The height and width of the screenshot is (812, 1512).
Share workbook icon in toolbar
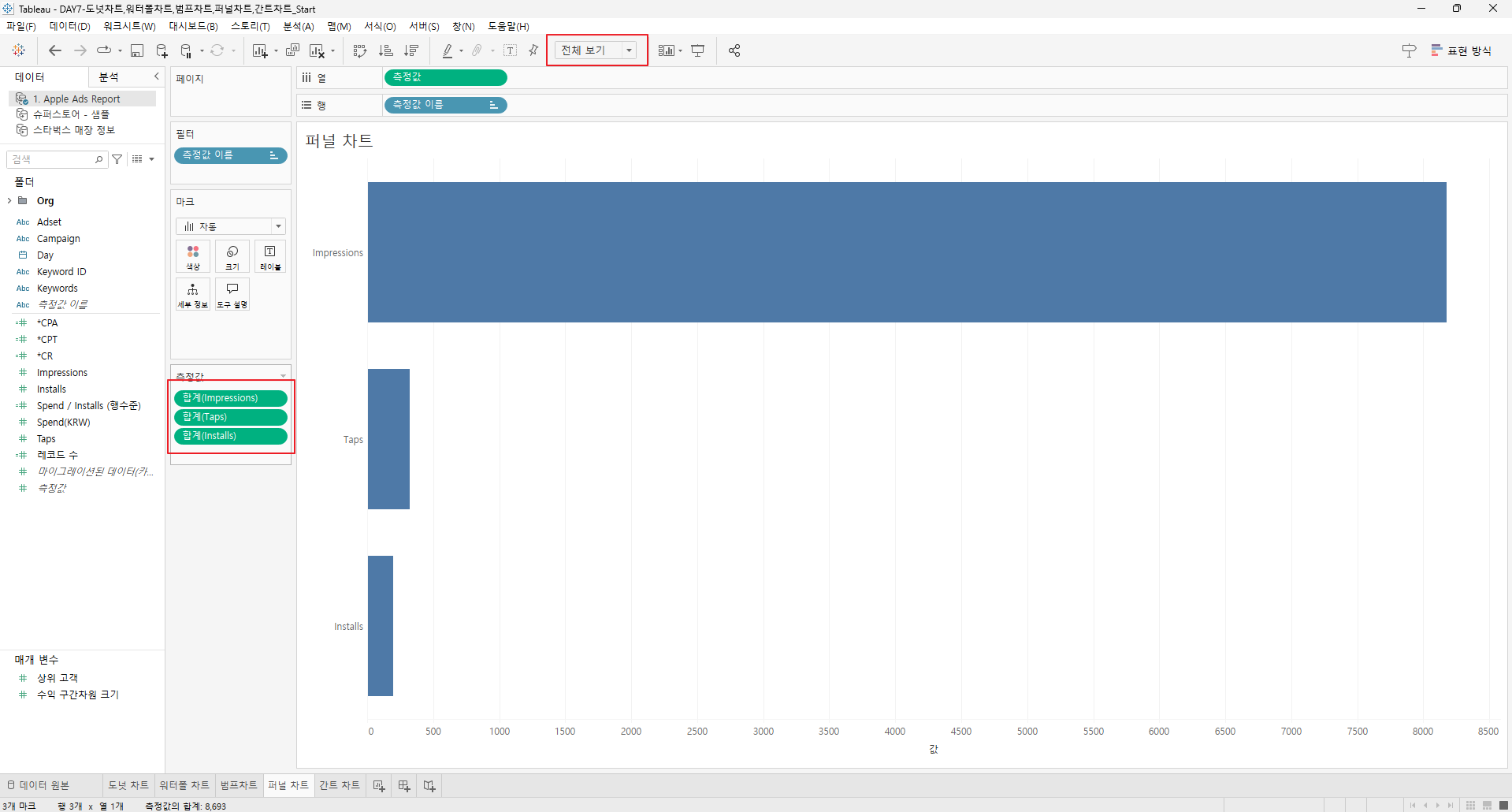tap(734, 50)
